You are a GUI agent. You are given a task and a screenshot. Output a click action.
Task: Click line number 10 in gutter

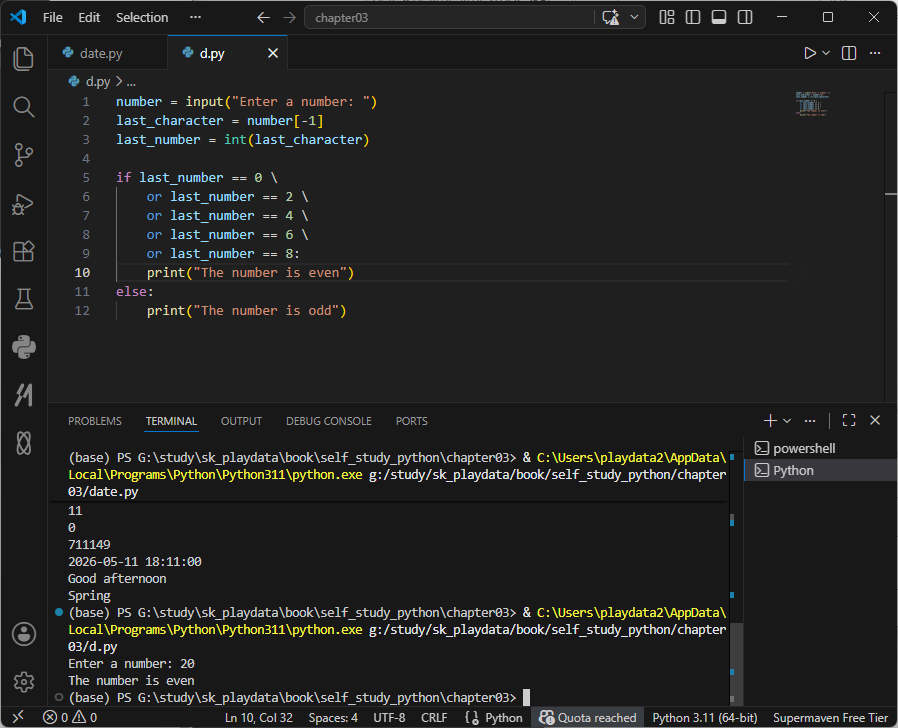[x=82, y=273]
